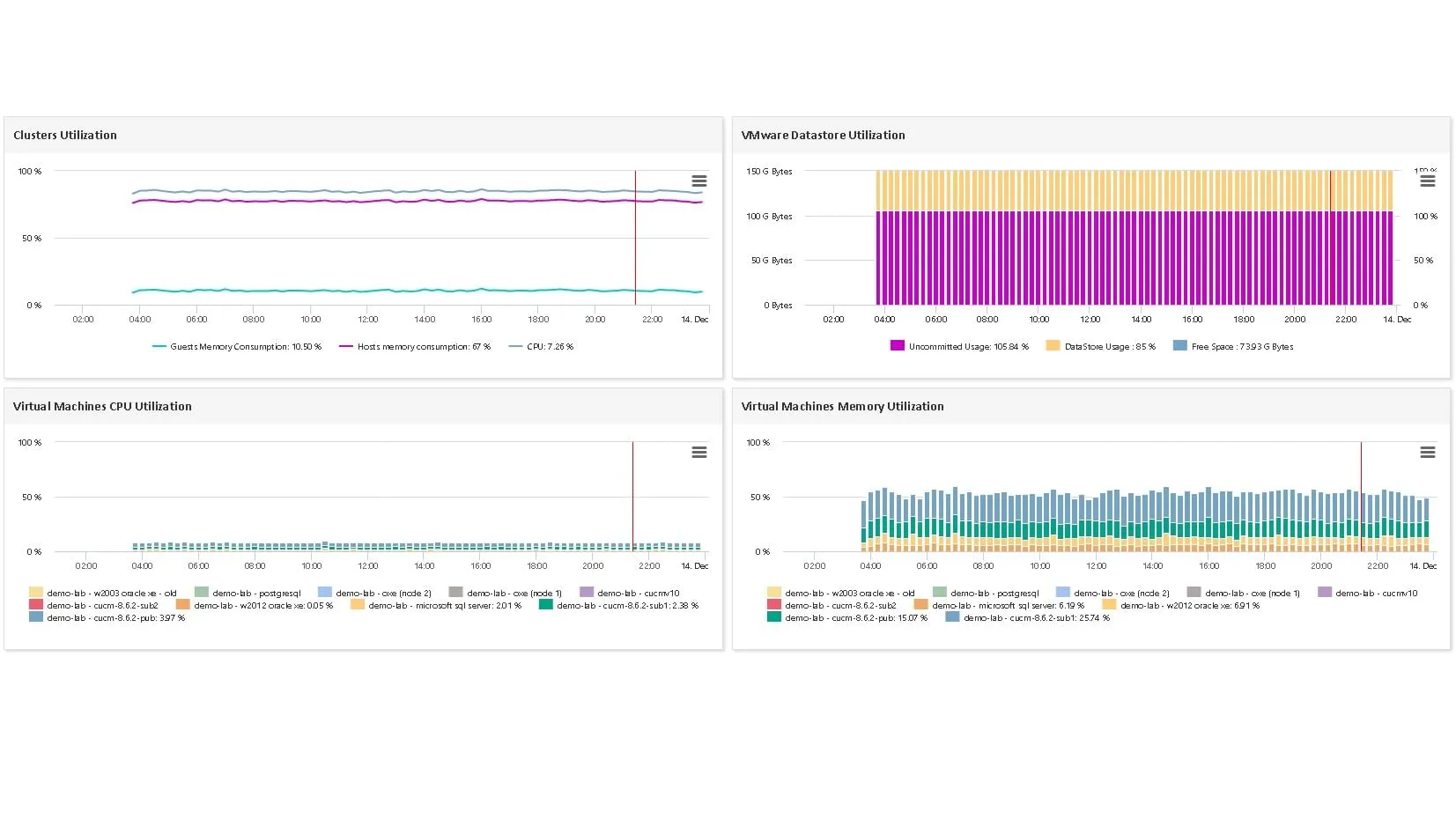This screenshot has width=1456, height=819.
Task: Click the Virtual Machines Memory Utilization title
Action: (842, 406)
